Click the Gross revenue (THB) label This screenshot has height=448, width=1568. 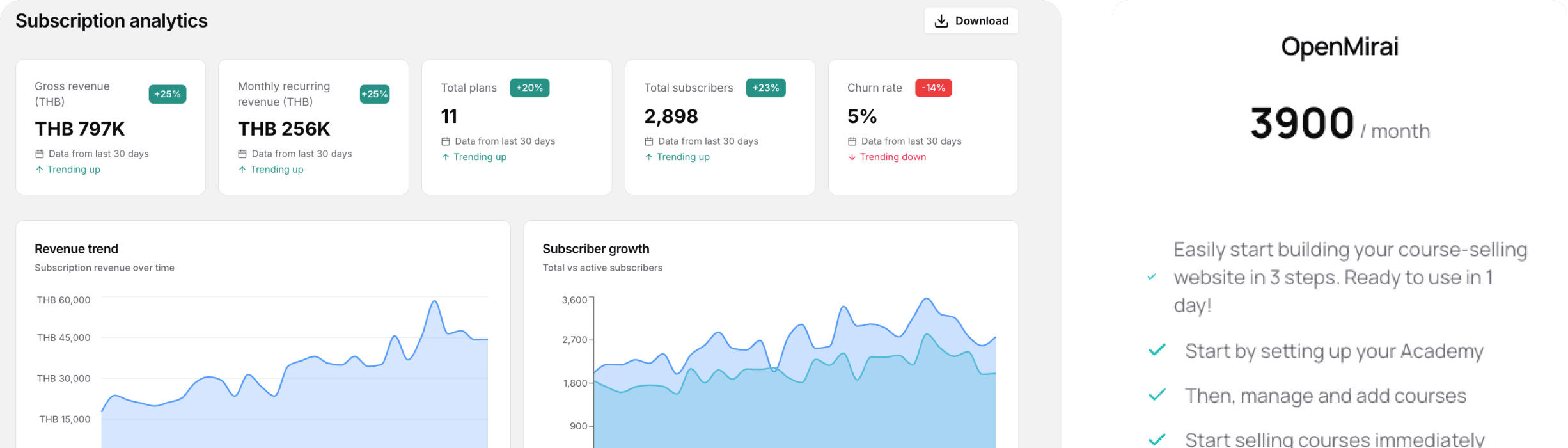pos(72,94)
